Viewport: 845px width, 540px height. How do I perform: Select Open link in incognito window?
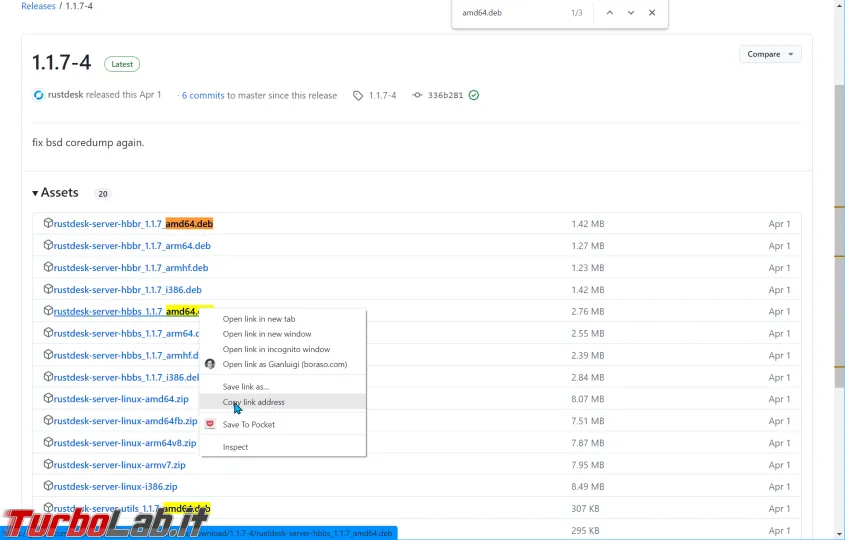(x=276, y=350)
